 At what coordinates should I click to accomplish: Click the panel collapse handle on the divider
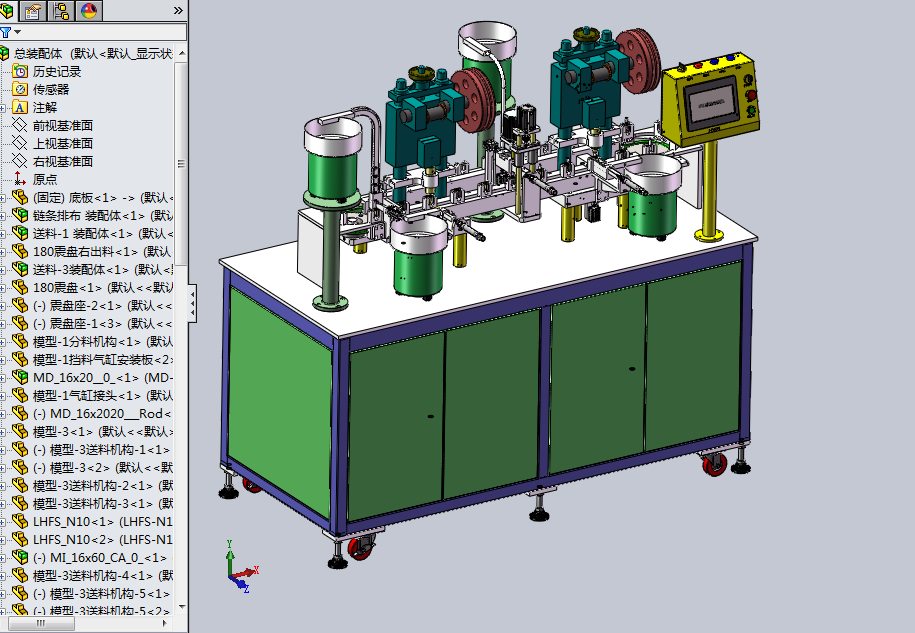coord(192,301)
